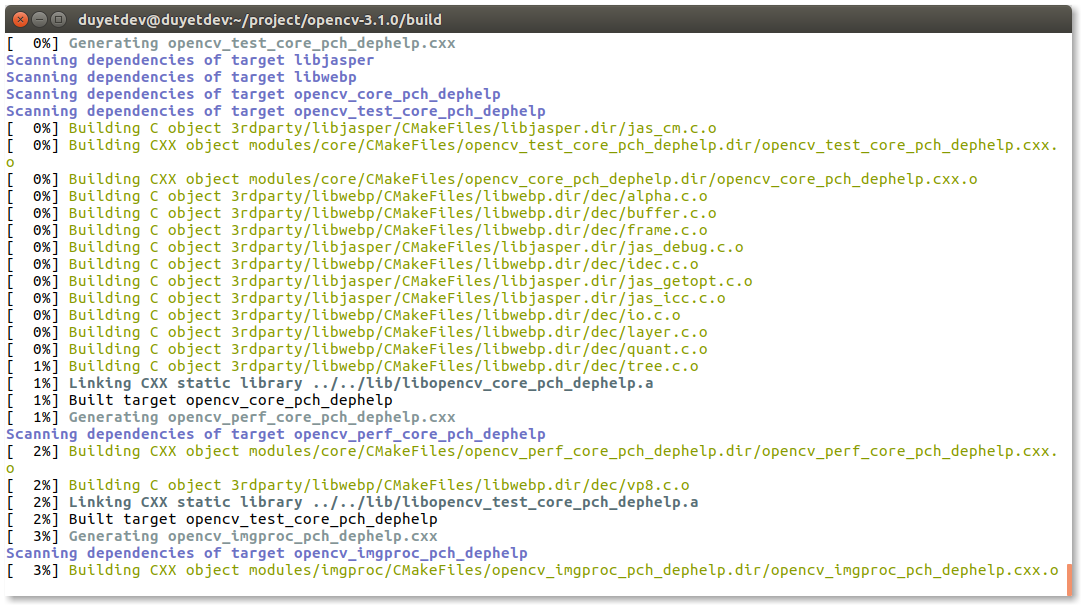The width and height of the screenshot is (1081, 605).
Task: Select 'Scanning dependencies of target opencv_imgproc_pch_dephelp'
Action: click(x=267, y=553)
